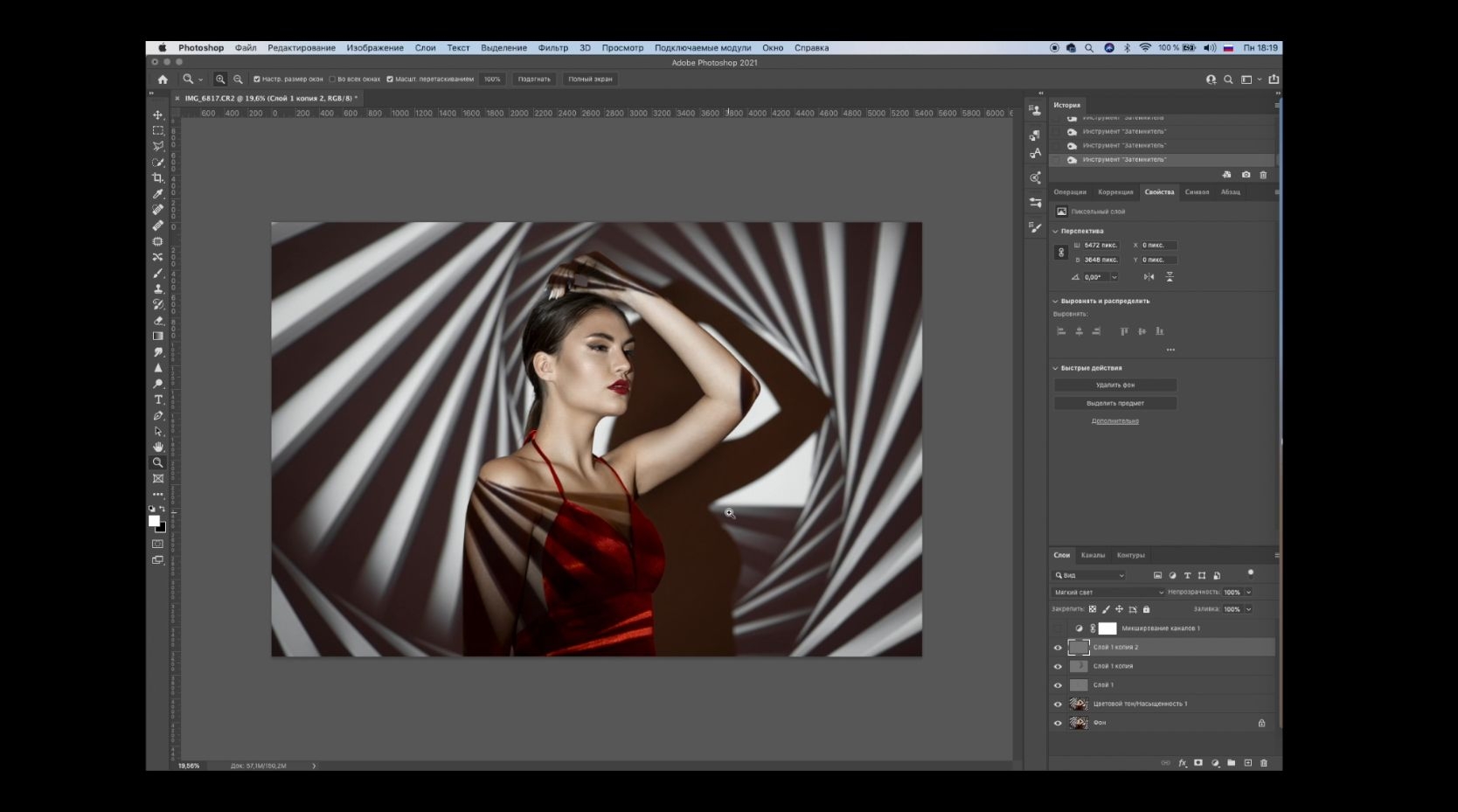This screenshot has width=1458, height=812.
Task: Click the '100%' zoom button
Action: pyautogui.click(x=493, y=79)
